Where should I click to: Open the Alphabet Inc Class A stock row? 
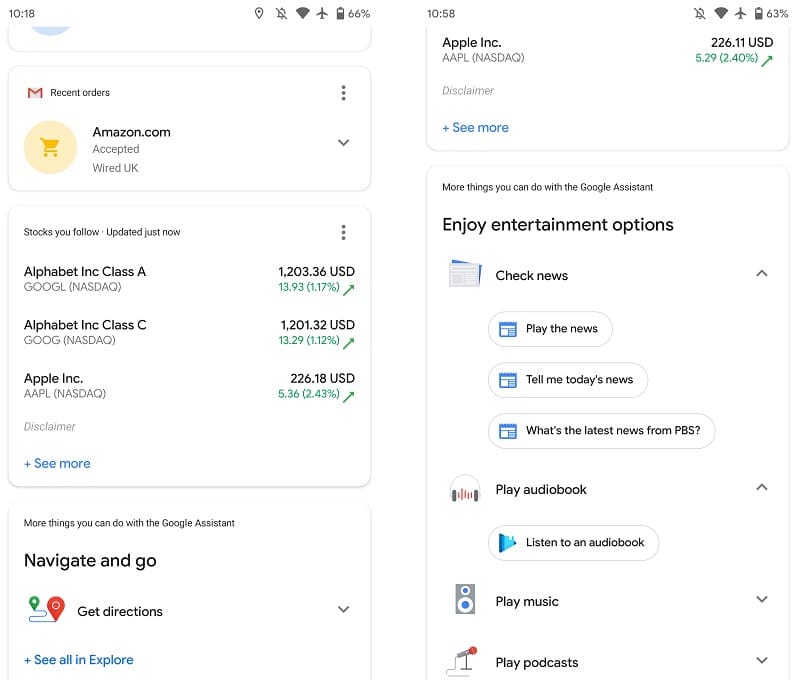coord(189,279)
